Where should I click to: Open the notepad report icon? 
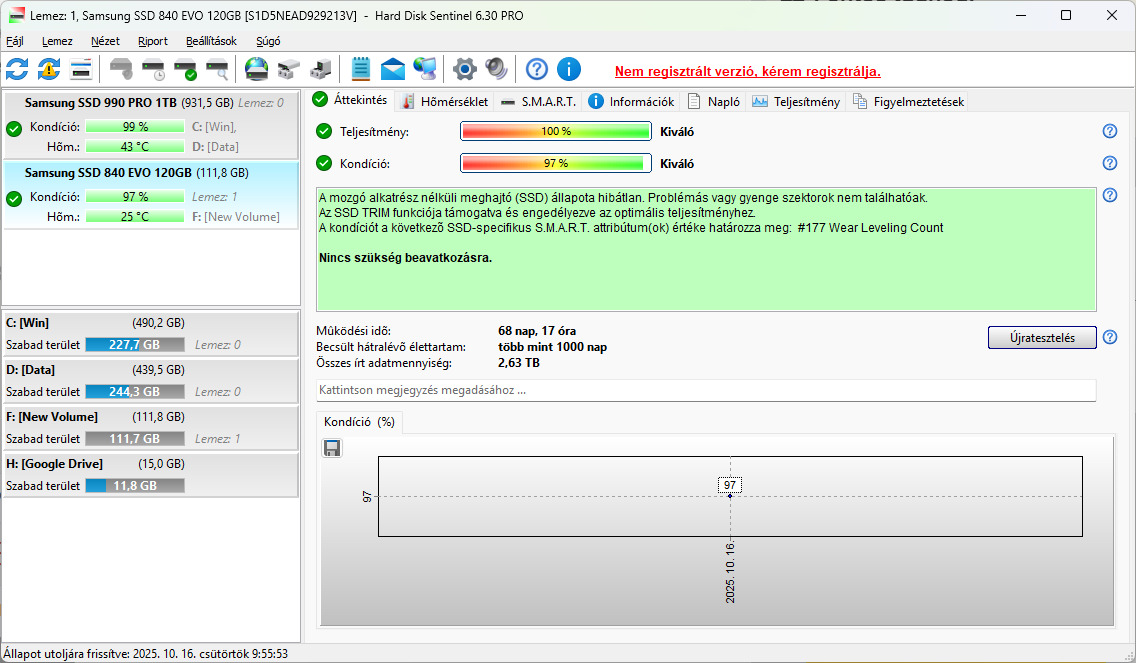point(360,70)
